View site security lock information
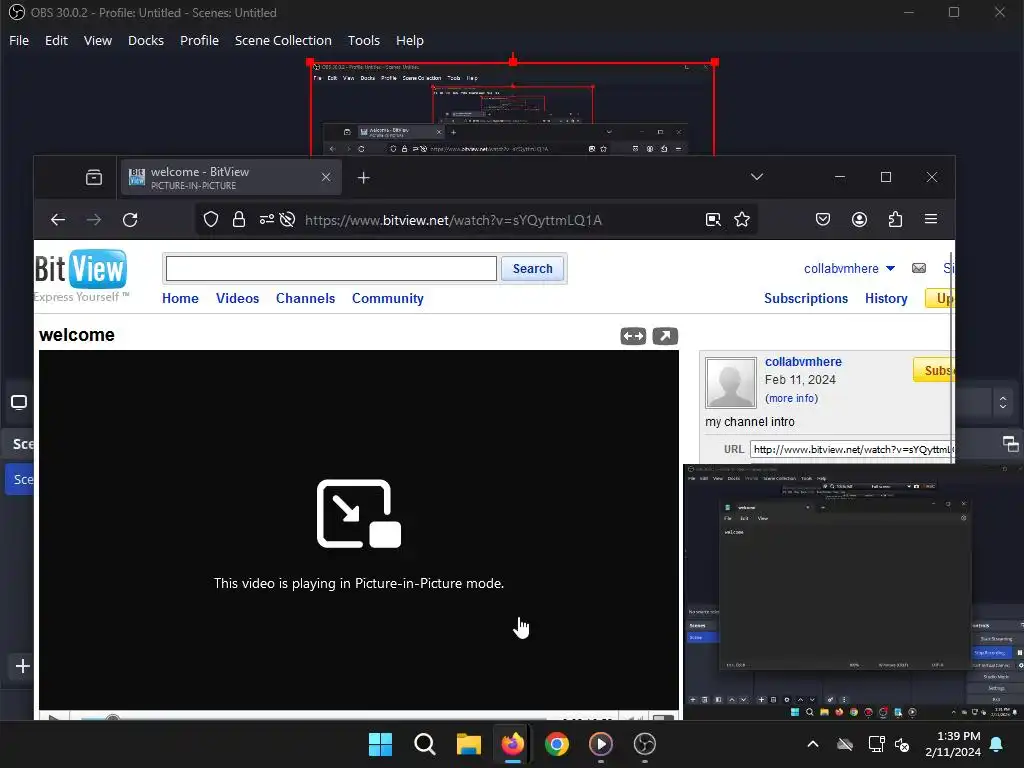Screen dimensions: 1024x768 point(239,219)
